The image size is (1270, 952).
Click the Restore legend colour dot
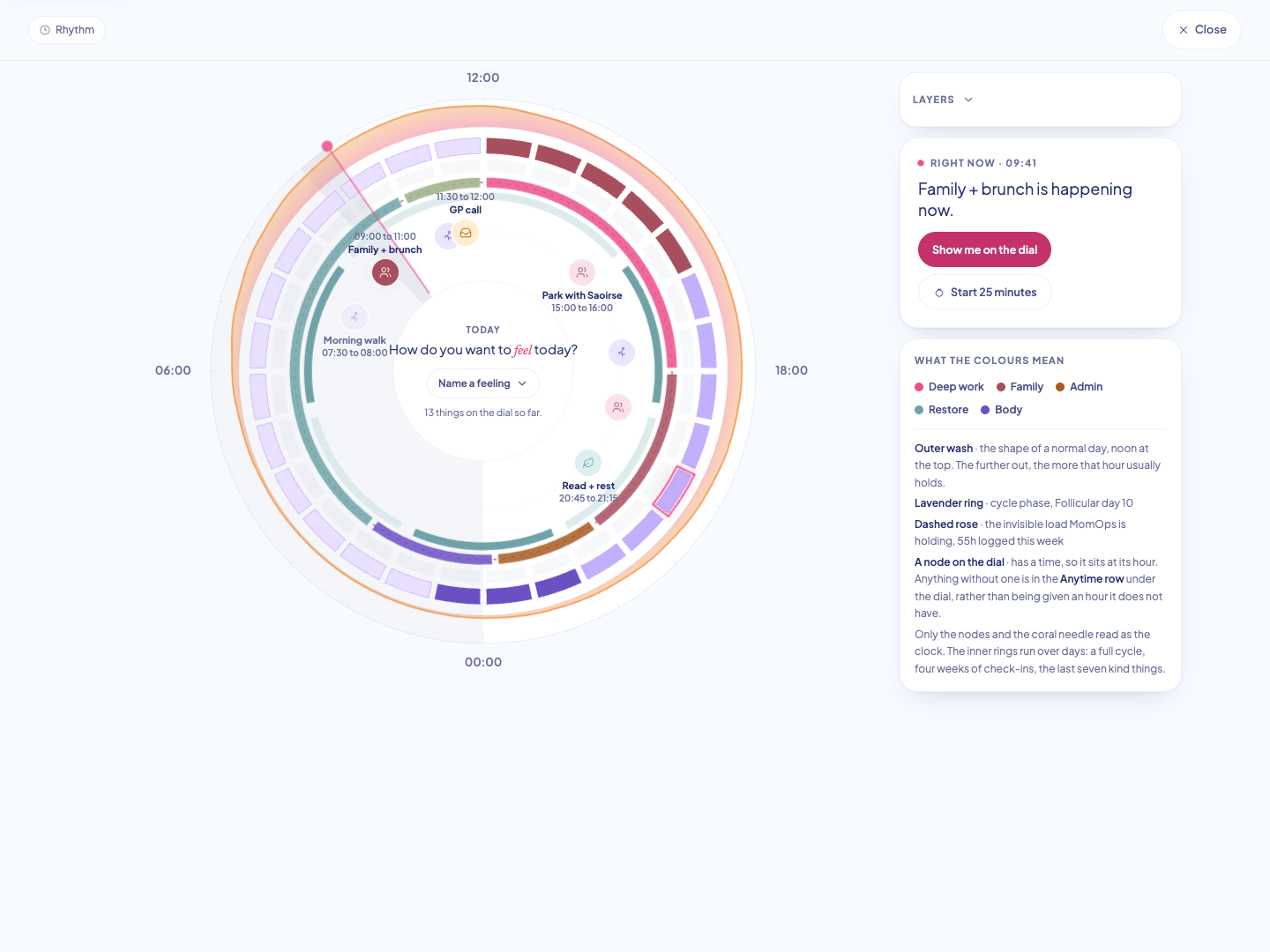pos(919,410)
